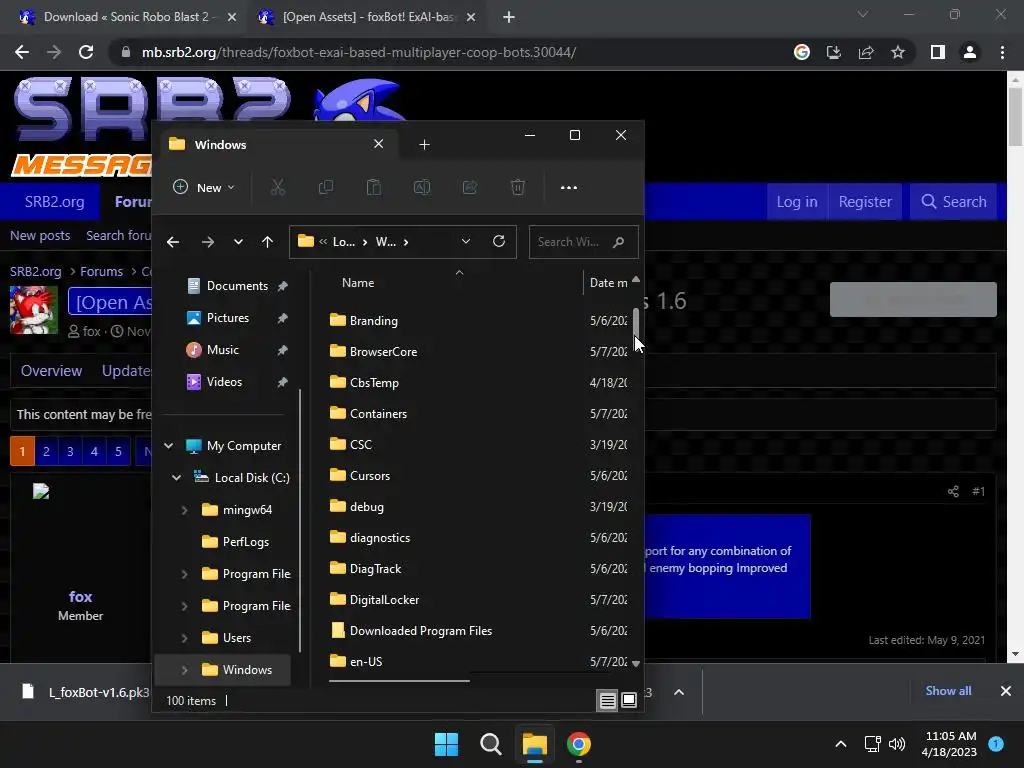Click the Chrome address bar URL
This screenshot has width=1024, height=768.
(x=359, y=52)
